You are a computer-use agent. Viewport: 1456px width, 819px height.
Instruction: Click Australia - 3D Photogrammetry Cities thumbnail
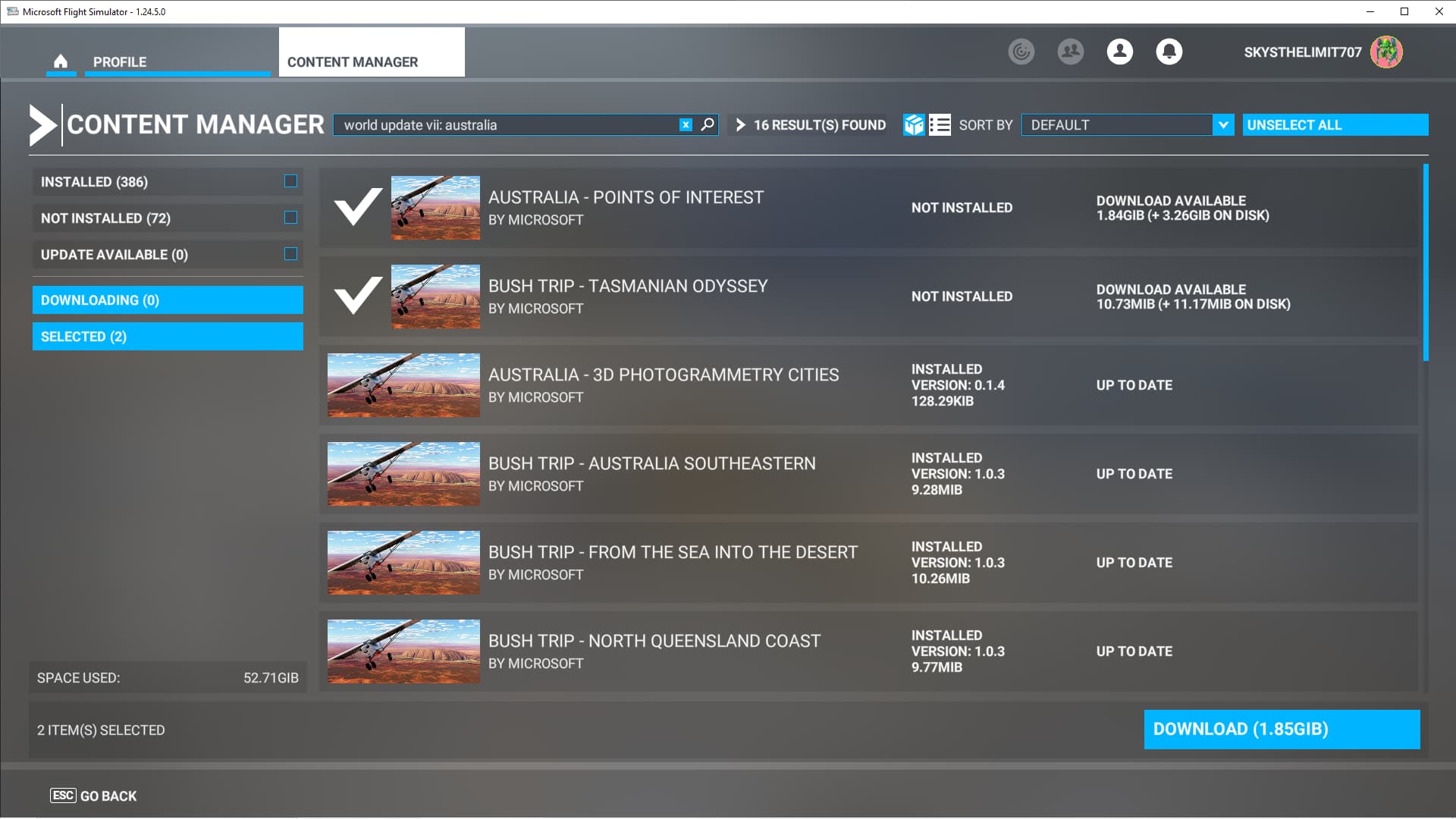(403, 385)
